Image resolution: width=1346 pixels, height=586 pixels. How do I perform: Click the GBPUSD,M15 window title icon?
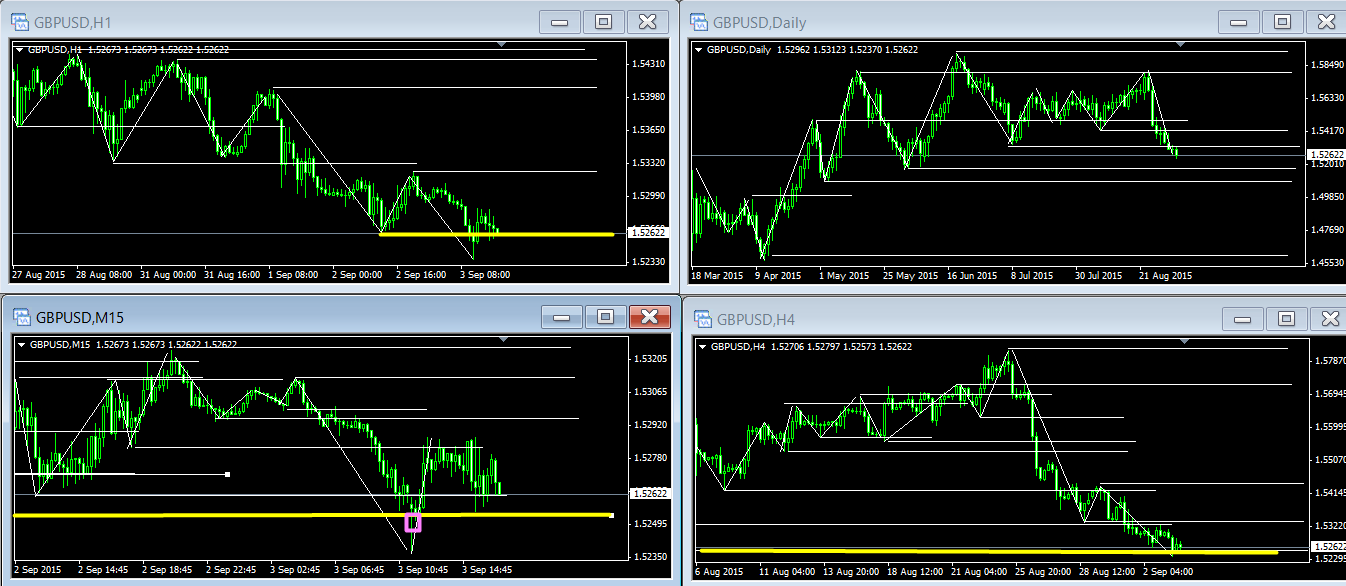tap(20, 317)
